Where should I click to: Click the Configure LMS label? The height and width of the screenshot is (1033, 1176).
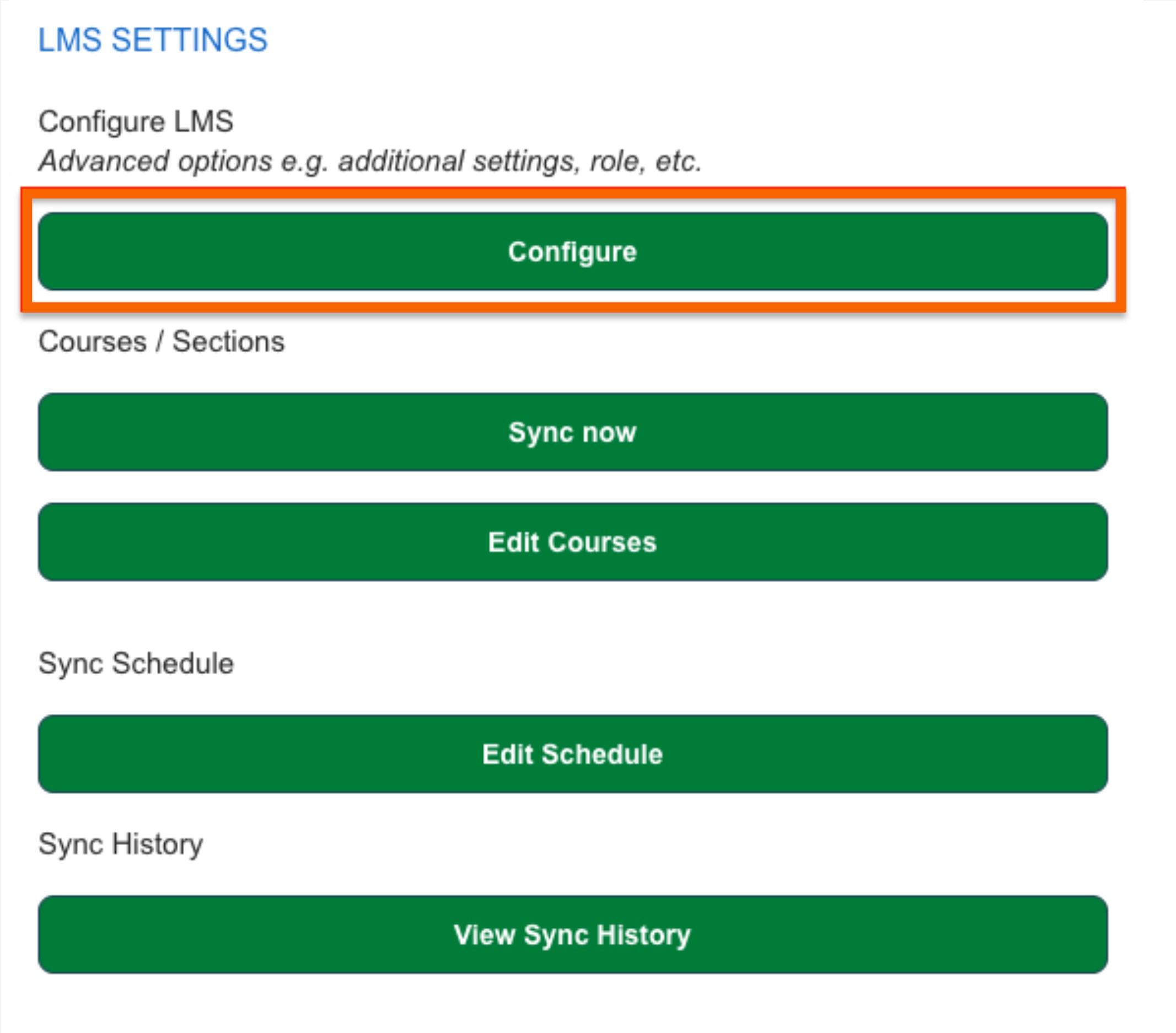tap(136, 122)
